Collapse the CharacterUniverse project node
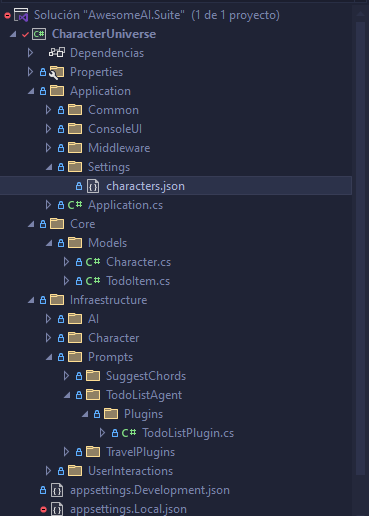The image size is (369, 516). pos(13,34)
